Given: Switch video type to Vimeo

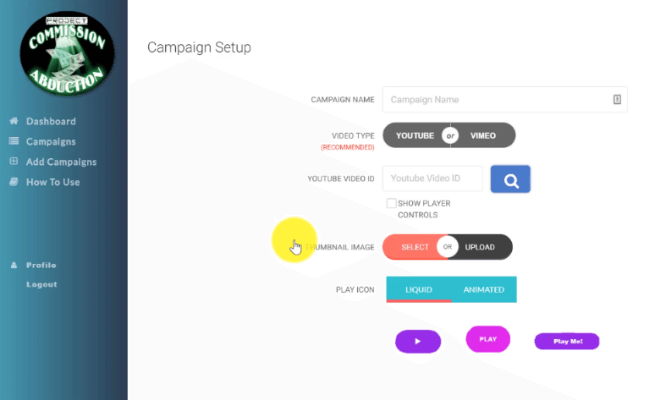Looking at the screenshot, I should pyautogui.click(x=483, y=136).
